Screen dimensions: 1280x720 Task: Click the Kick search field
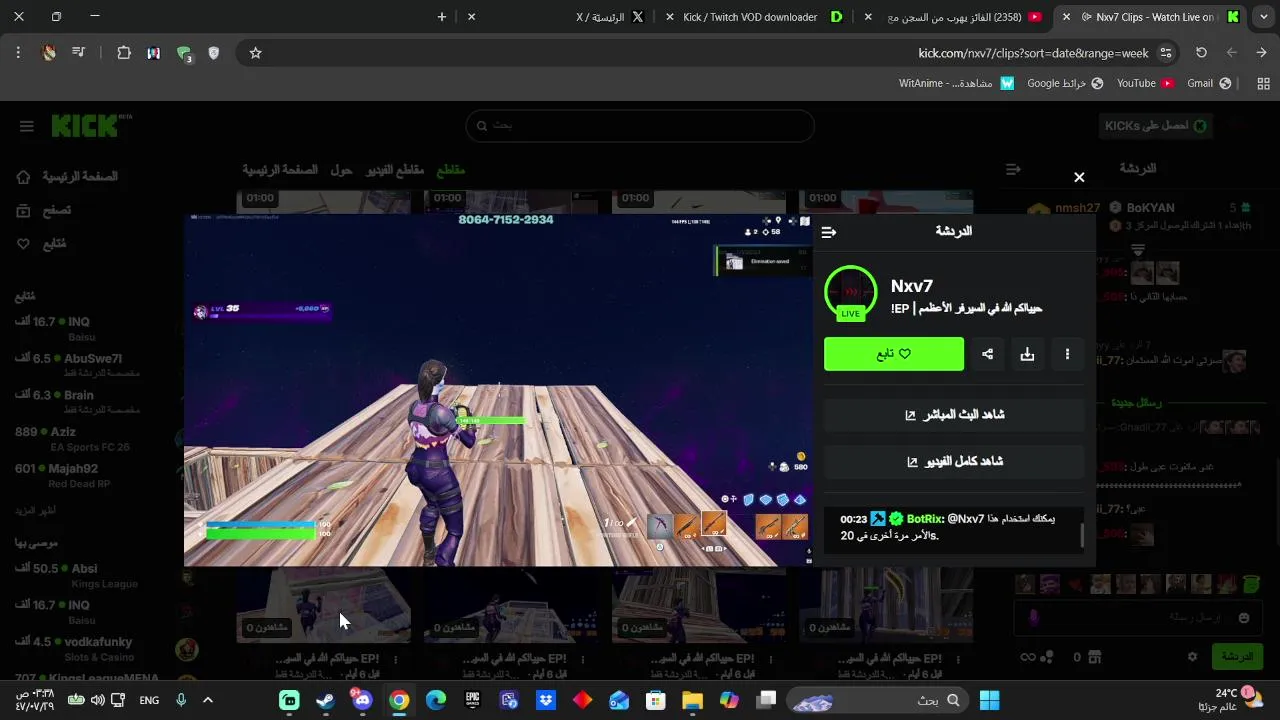(640, 125)
